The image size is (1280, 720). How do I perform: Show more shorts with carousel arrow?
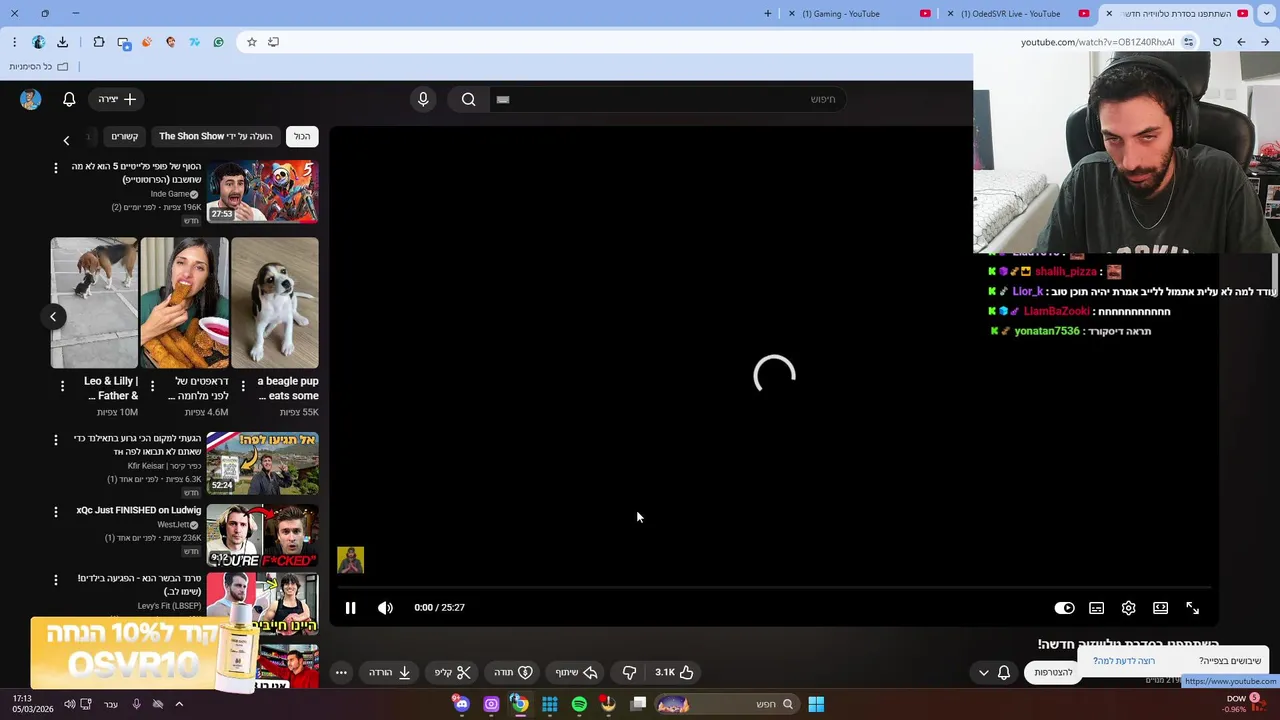pyautogui.click(x=53, y=317)
